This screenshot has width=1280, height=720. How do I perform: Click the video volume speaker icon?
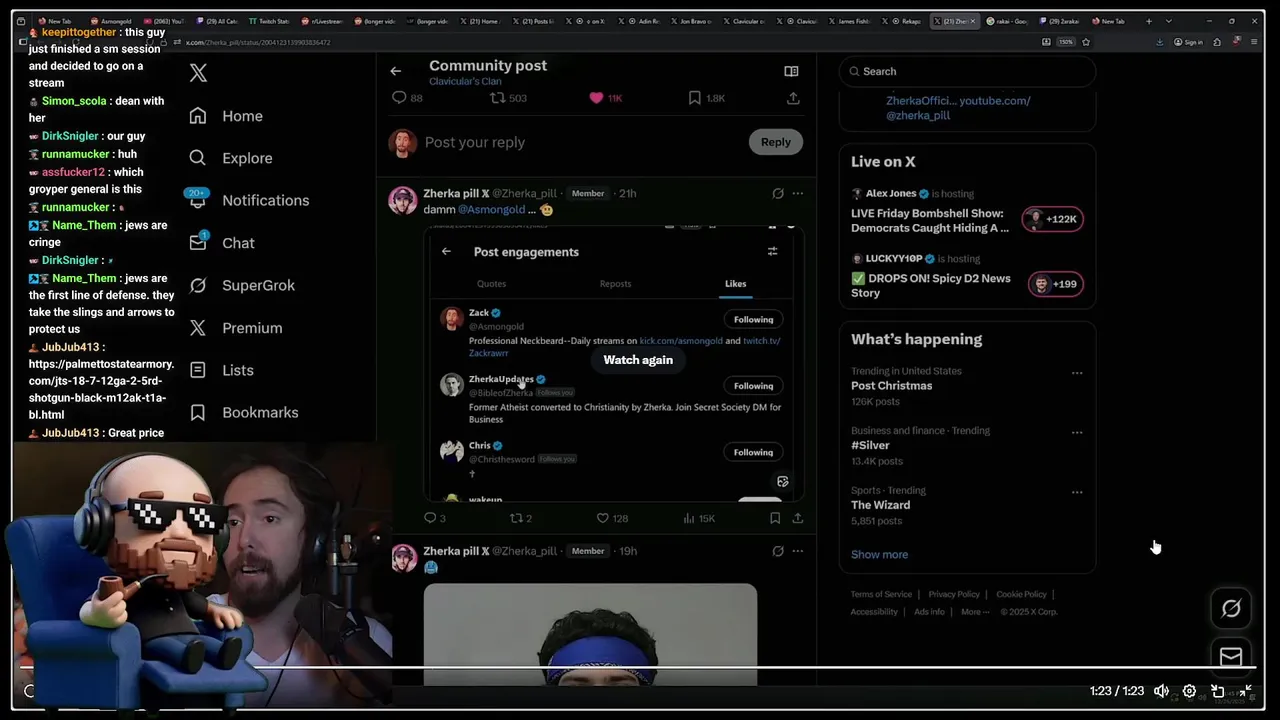point(1161,691)
